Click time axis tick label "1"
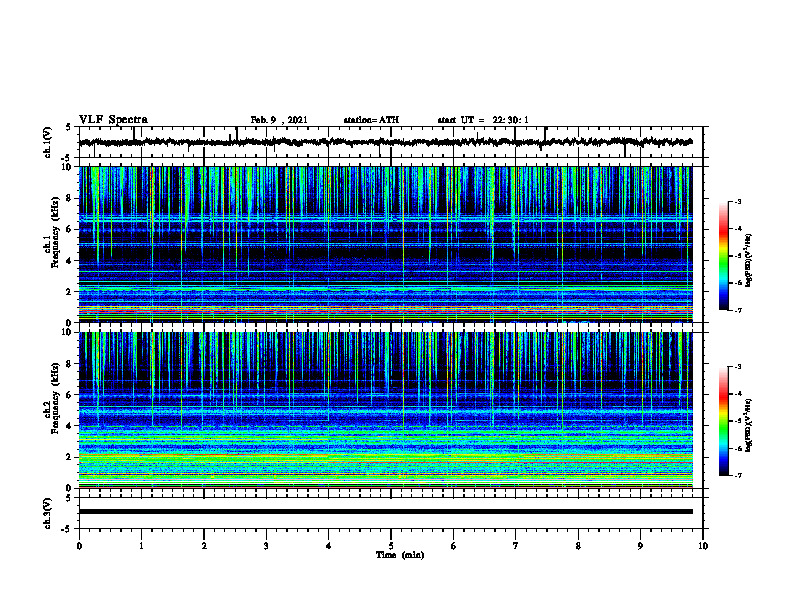792x612 pixels. coord(141,546)
